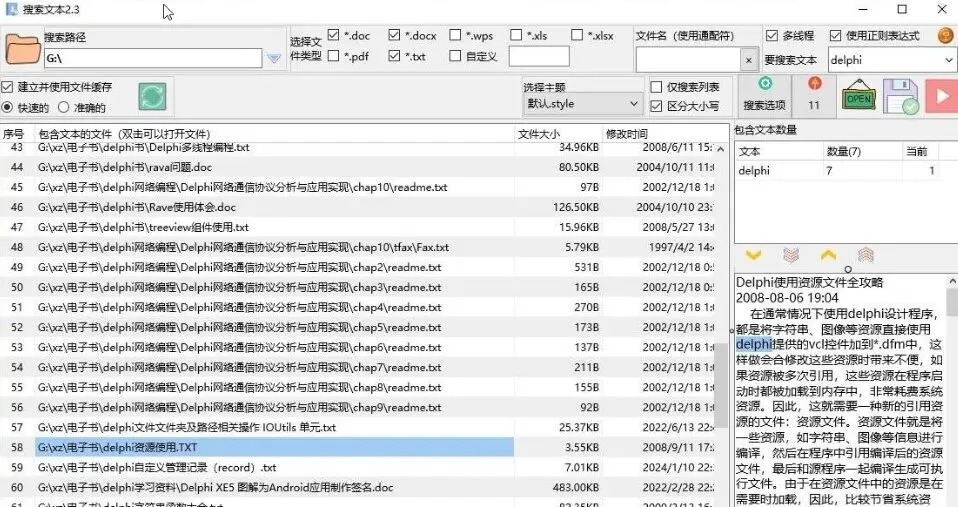Select the 准确的 radio button
Image resolution: width=958 pixels, height=507 pixels.
point(64,108)
